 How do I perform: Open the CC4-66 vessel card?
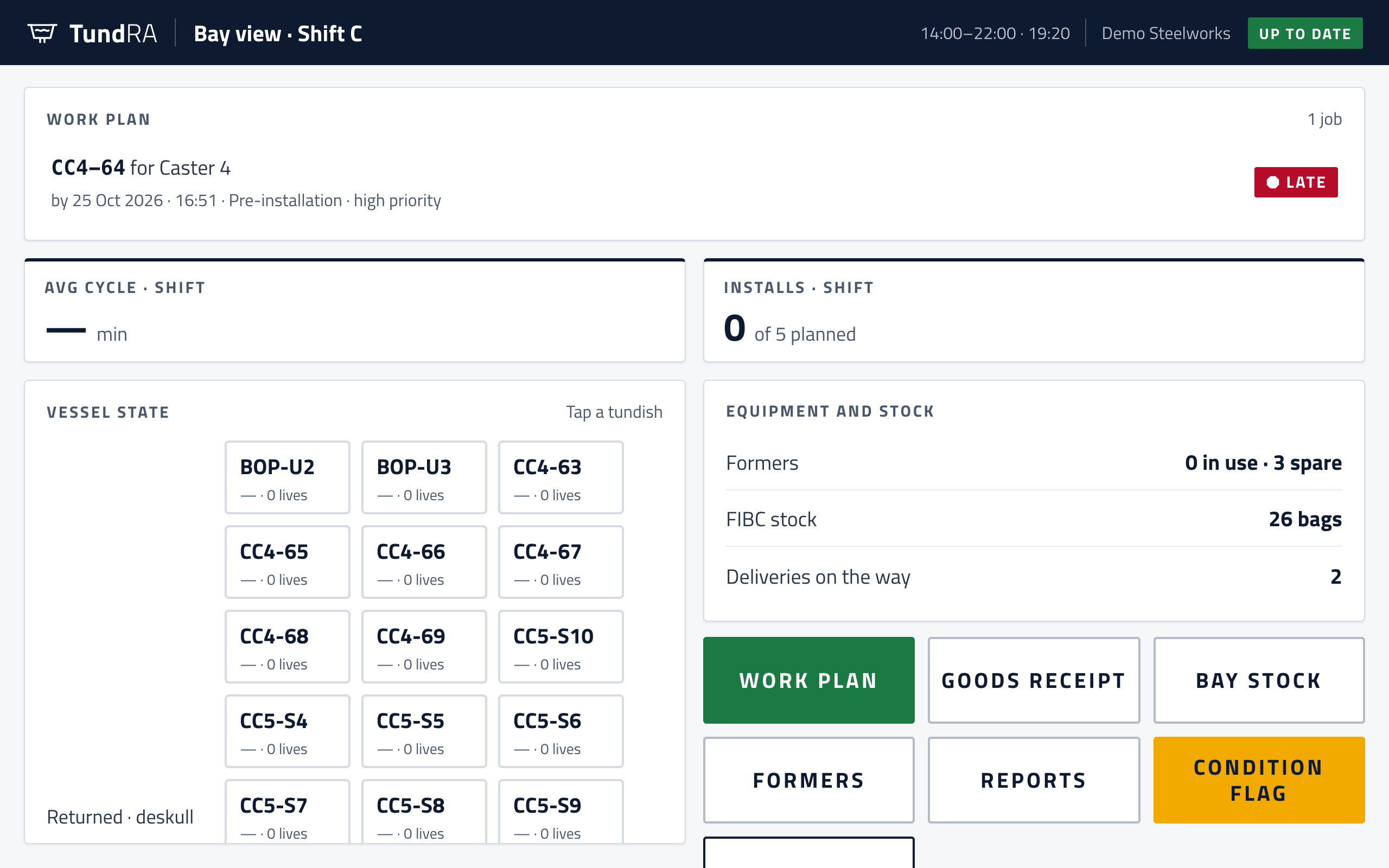(x=424, y=562)
